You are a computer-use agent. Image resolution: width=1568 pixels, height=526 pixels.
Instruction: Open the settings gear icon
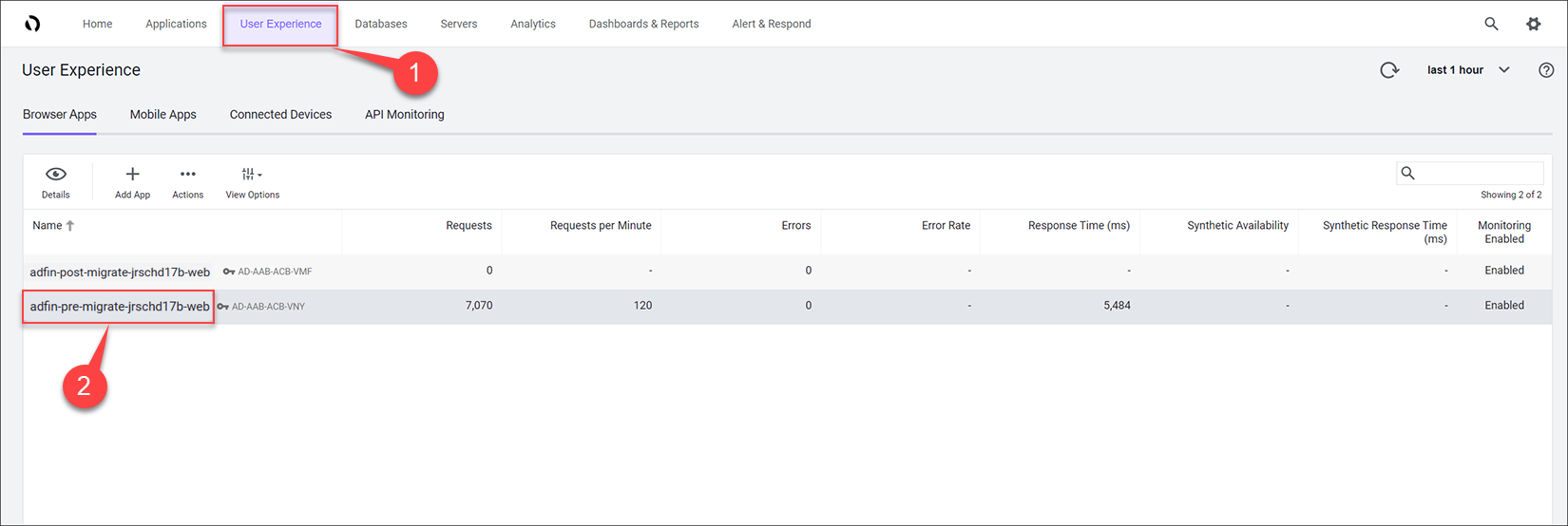[1533, 24]
